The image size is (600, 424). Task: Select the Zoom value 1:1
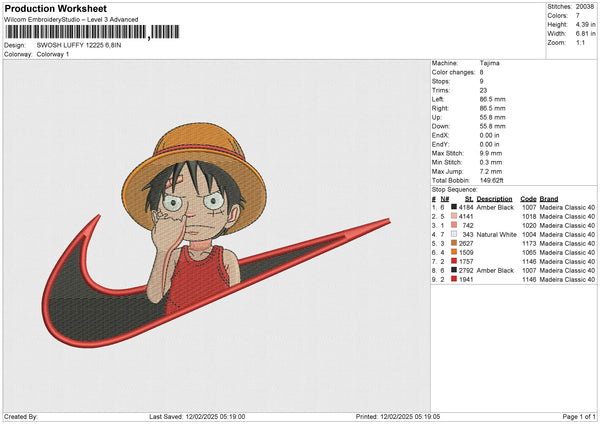point(580,42)
